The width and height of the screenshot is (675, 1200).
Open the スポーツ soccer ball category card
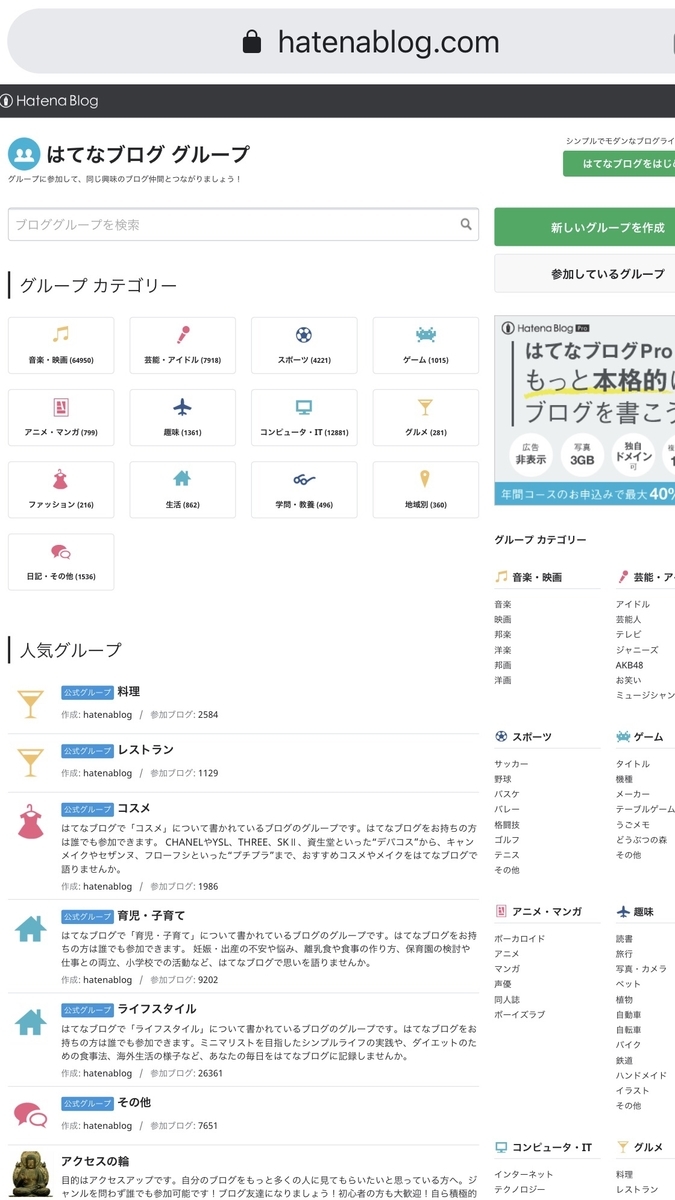click(304, 345)
